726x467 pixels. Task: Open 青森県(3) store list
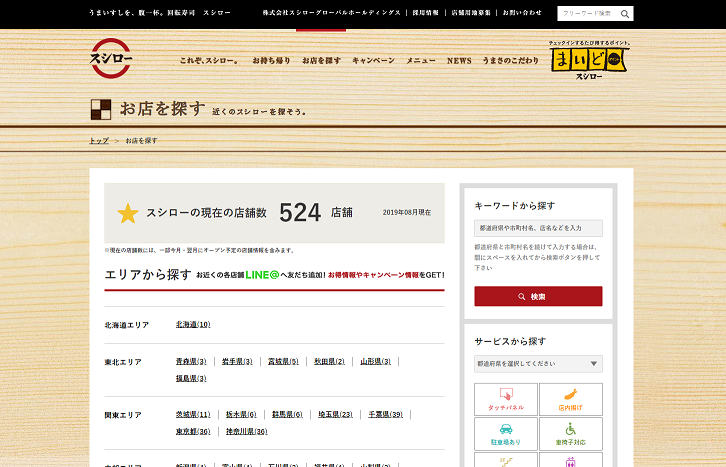pos(191,361)
